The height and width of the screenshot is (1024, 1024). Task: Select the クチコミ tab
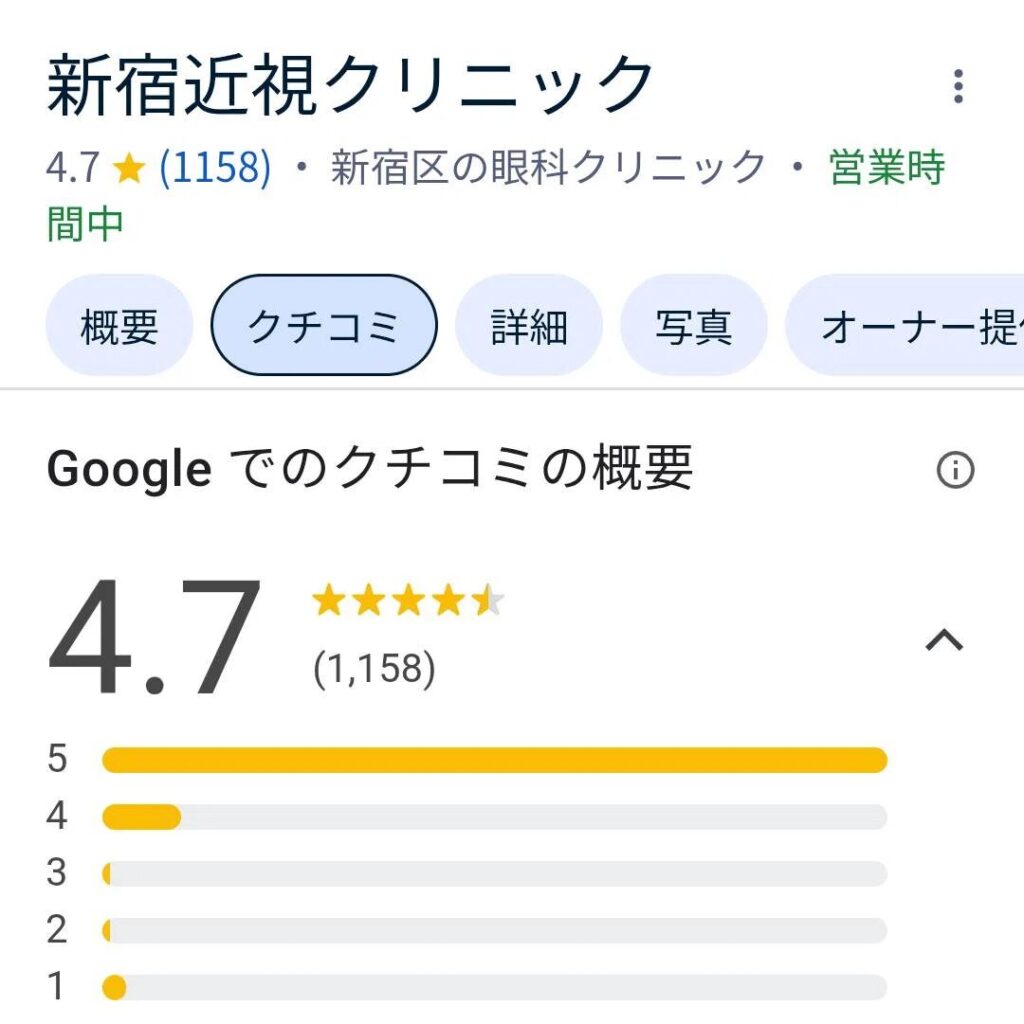[x=324, y=325]
